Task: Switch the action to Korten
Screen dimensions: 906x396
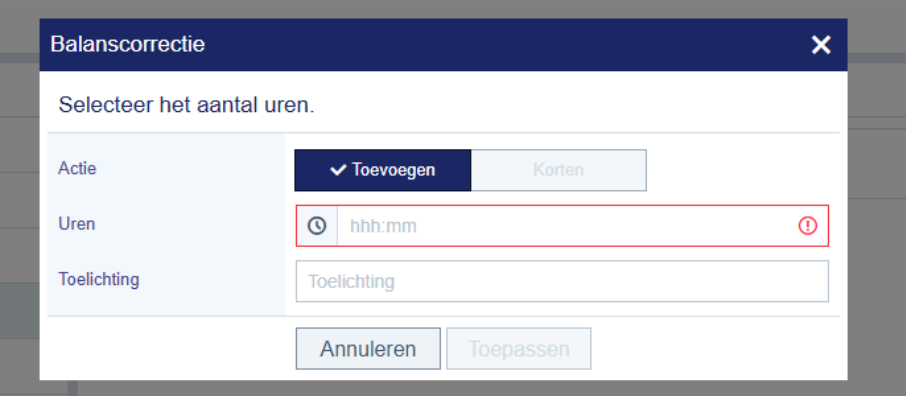Action: point(559,170)
